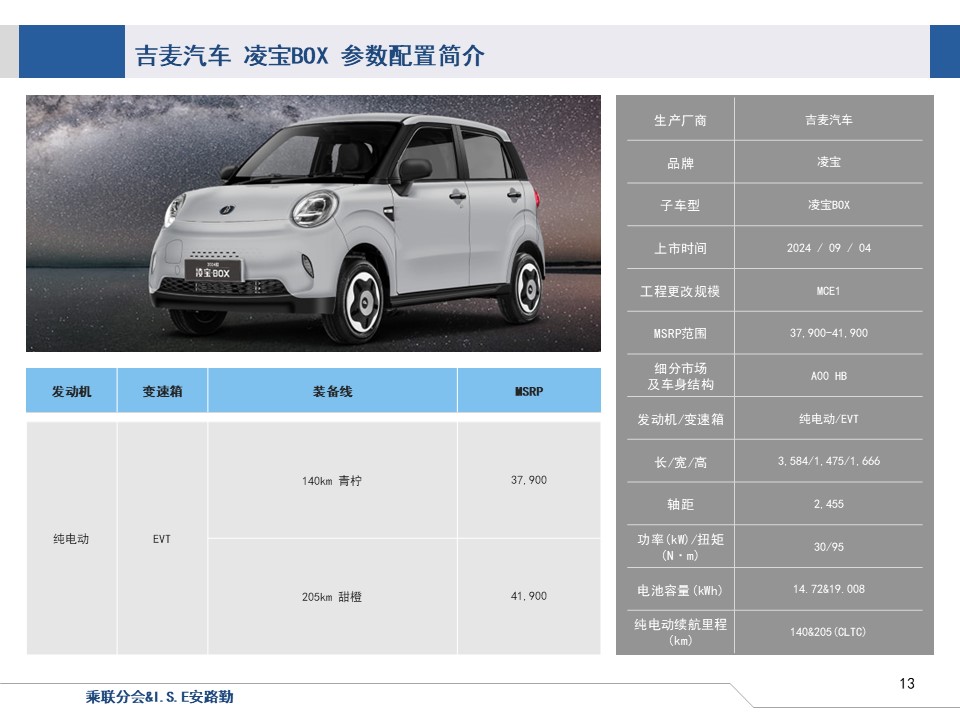Click the 电池容量(kWh) label
The width and height of the screenshot is (960, 720).
pyautogui.click(x=680, y=590)
